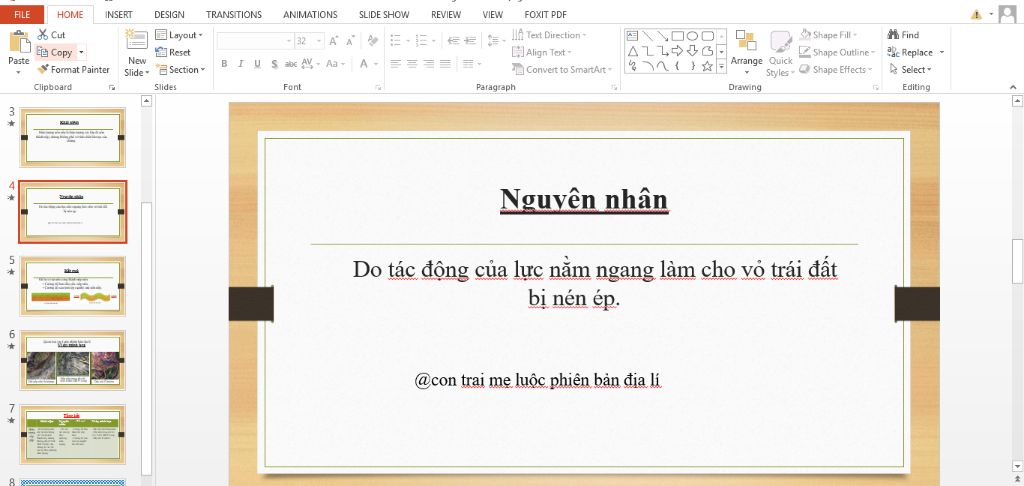Collapse the ribbon with the chevron
1024x486 pixels.
tap(1014, 87)
